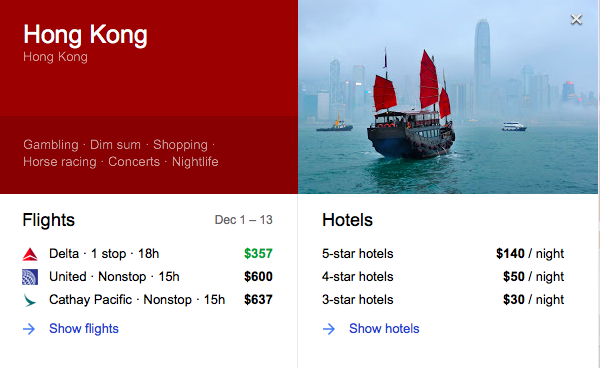Select the Cathay Pacific Nonstop flight
600x368 pixels.
[147, 300]
